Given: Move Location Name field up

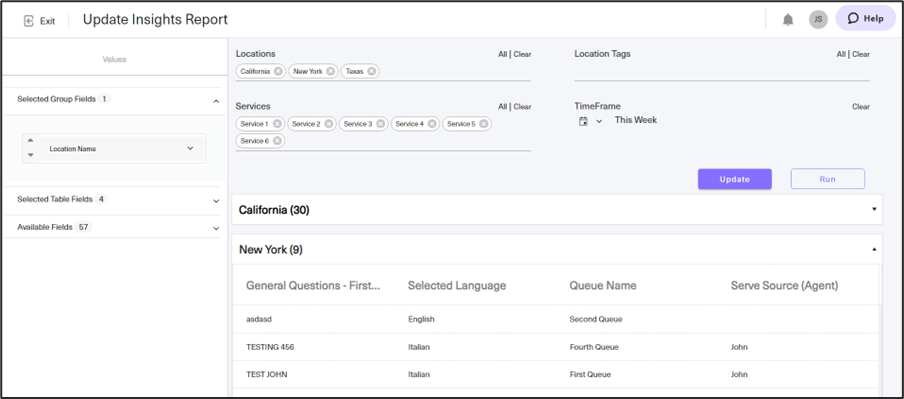Looking at the screenshot, I should click(x=31, y=140).
